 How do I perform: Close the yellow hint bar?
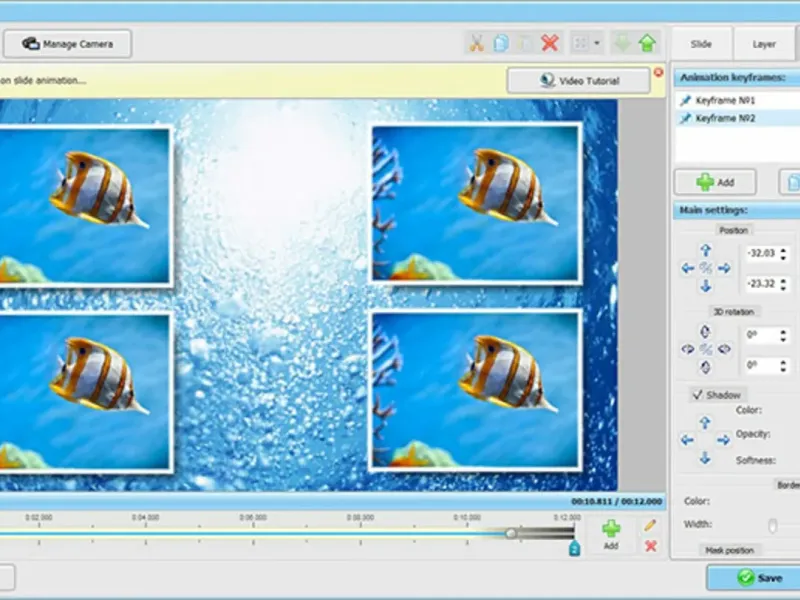[659, 72]
